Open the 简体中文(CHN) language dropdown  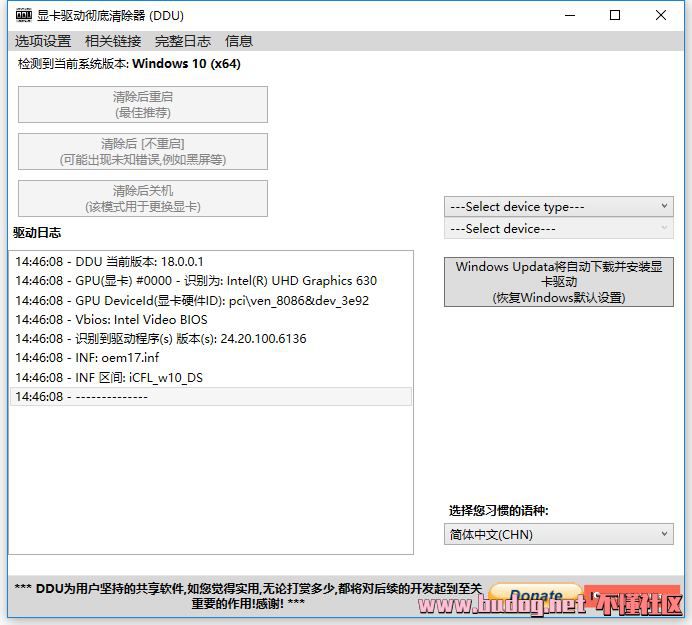click(559, 534)
